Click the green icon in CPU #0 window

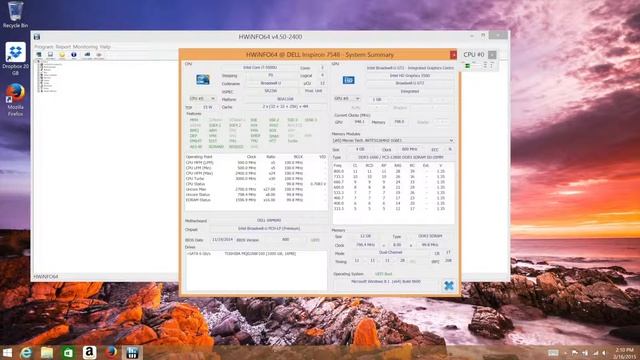(x=467, y=65)
